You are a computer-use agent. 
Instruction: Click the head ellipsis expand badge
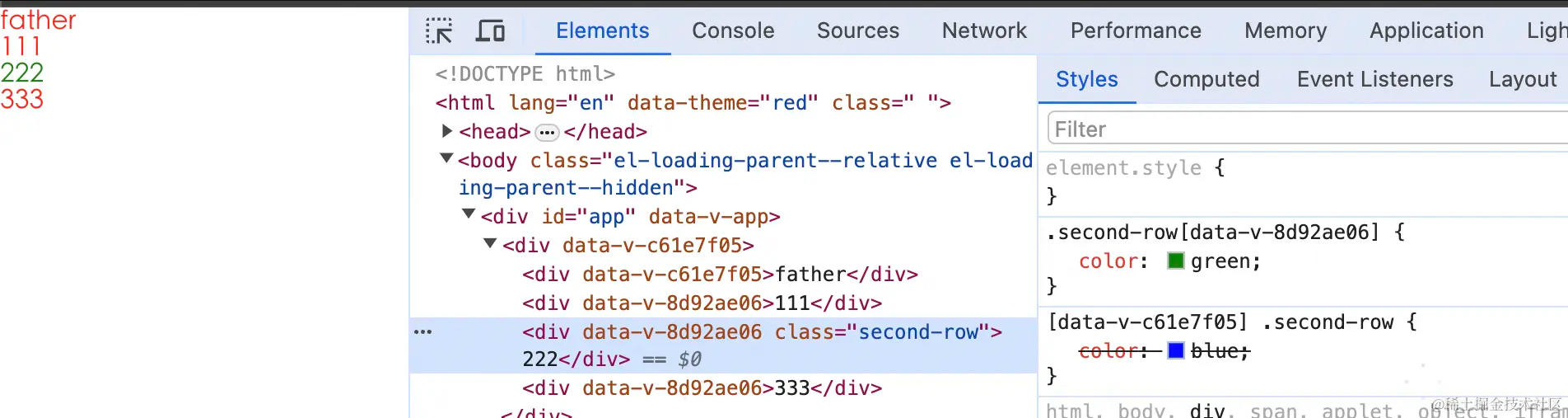coord(547,132)
